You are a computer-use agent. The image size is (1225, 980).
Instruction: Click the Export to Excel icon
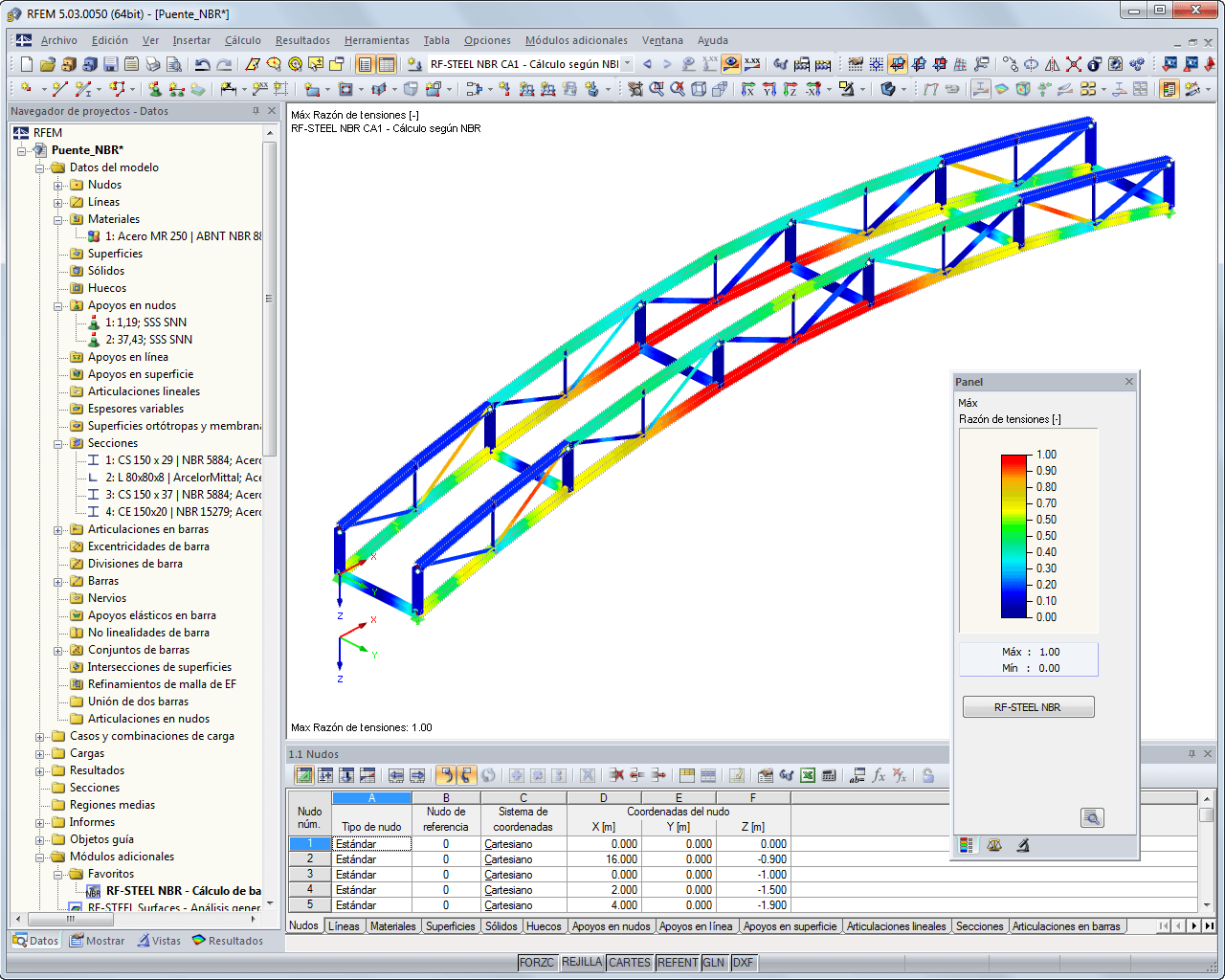coord(807,775)
